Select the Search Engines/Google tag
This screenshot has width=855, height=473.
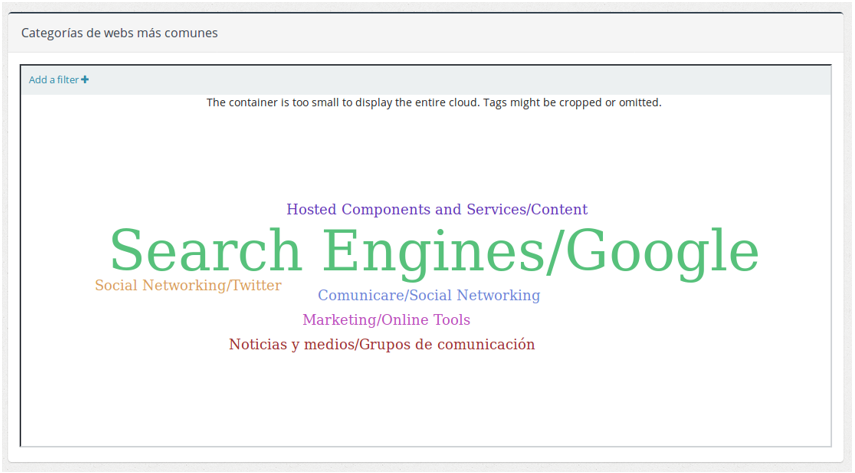[434, 251]
